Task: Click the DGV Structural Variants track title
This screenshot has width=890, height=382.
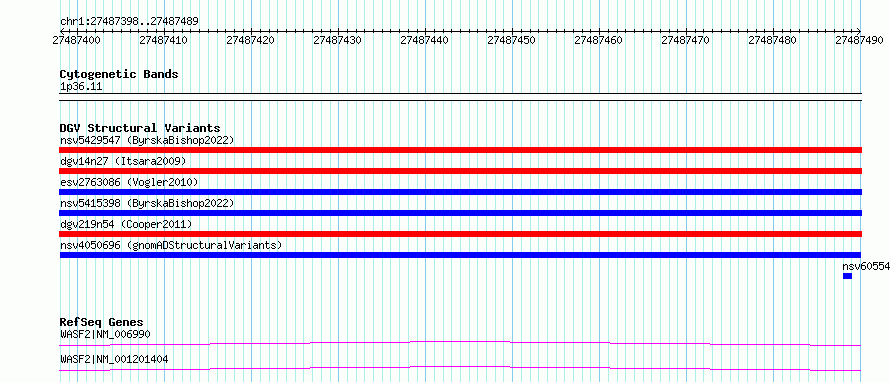Action: 140,128
